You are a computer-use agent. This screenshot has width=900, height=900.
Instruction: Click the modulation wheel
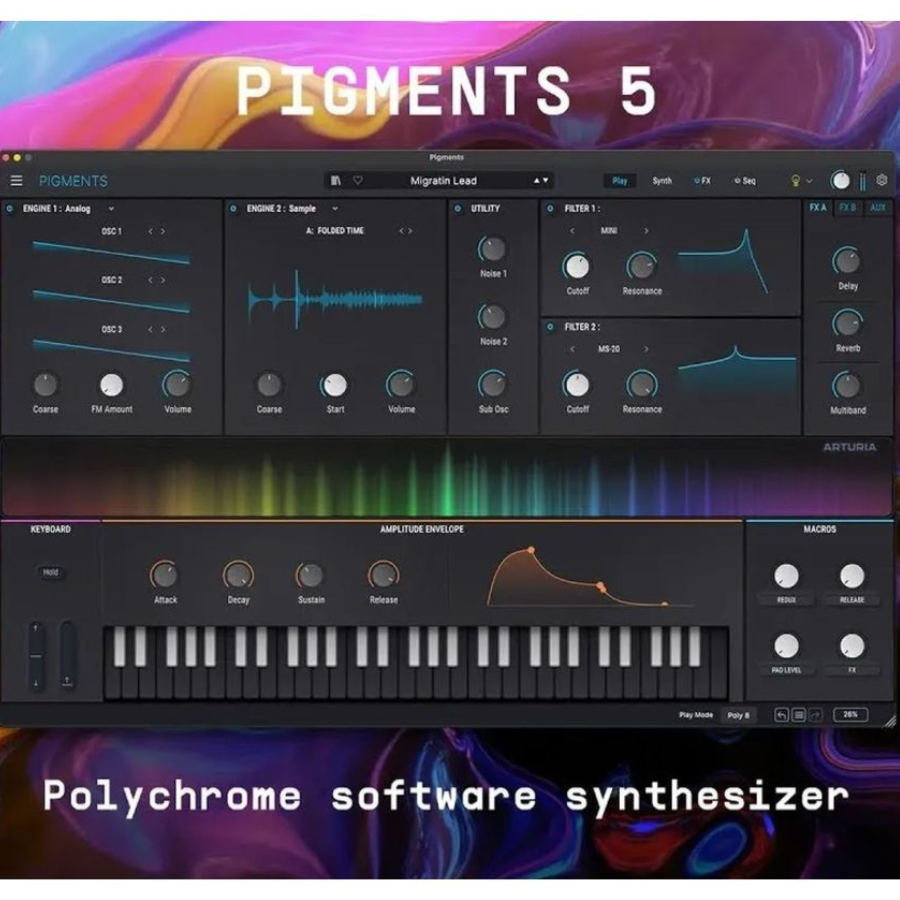click(67, 655)
